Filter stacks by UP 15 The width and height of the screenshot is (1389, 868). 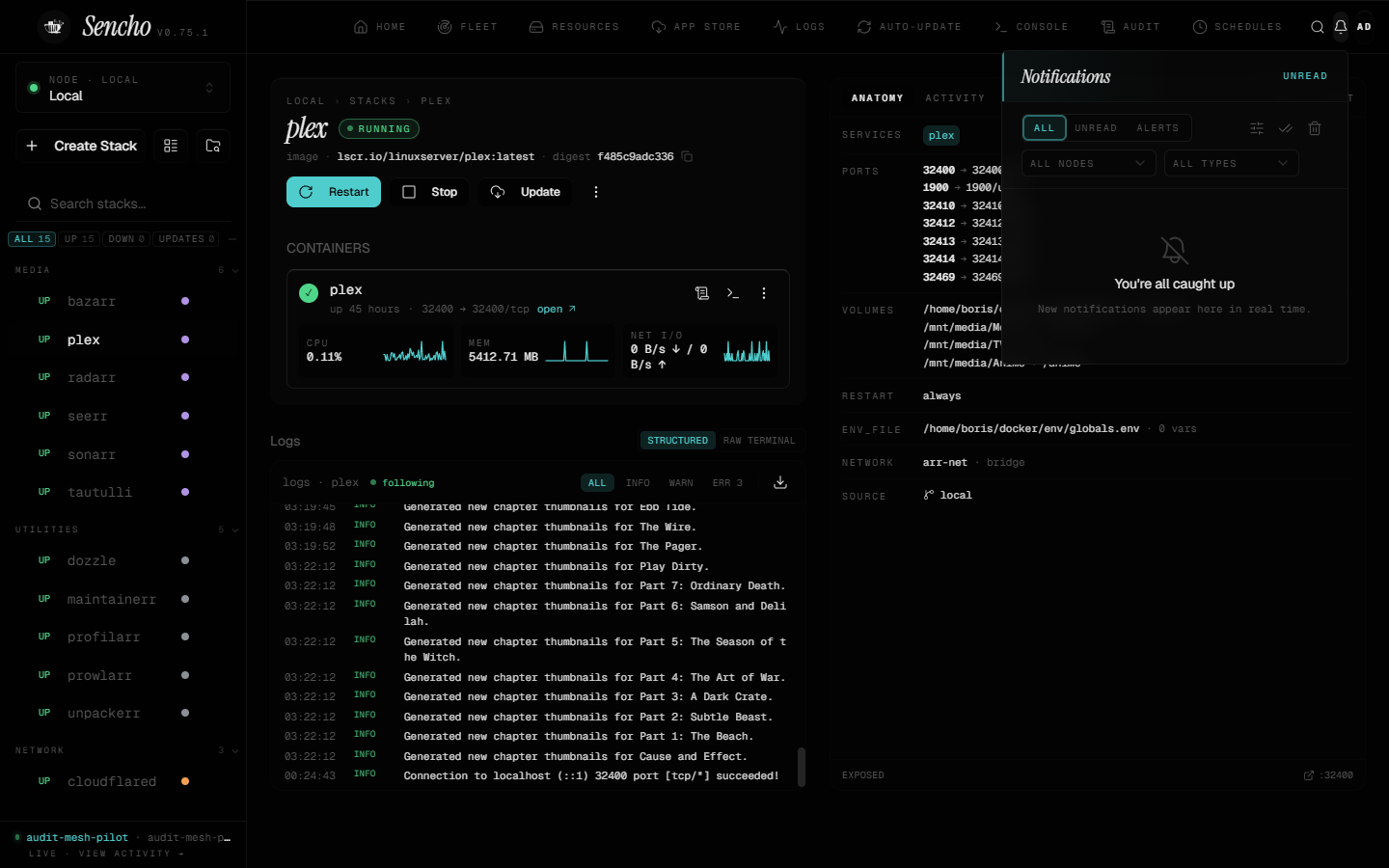(x=79, y=239)
